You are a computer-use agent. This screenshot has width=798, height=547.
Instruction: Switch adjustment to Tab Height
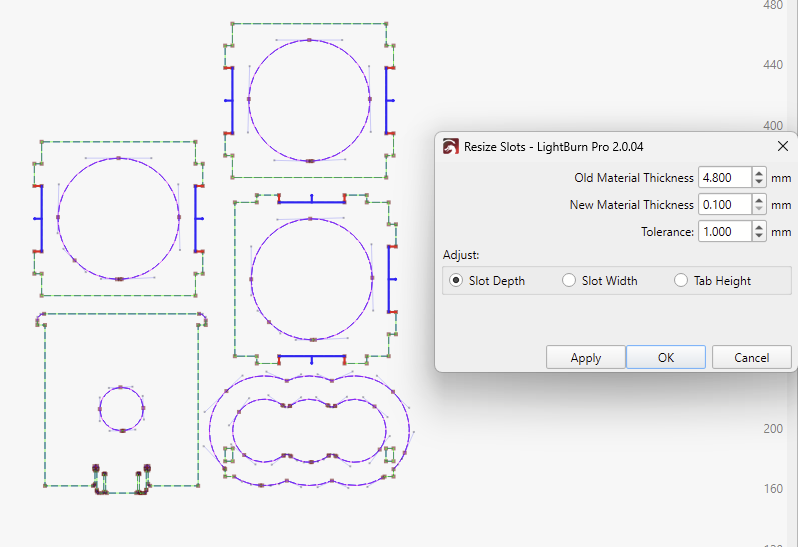coord(681,281)
